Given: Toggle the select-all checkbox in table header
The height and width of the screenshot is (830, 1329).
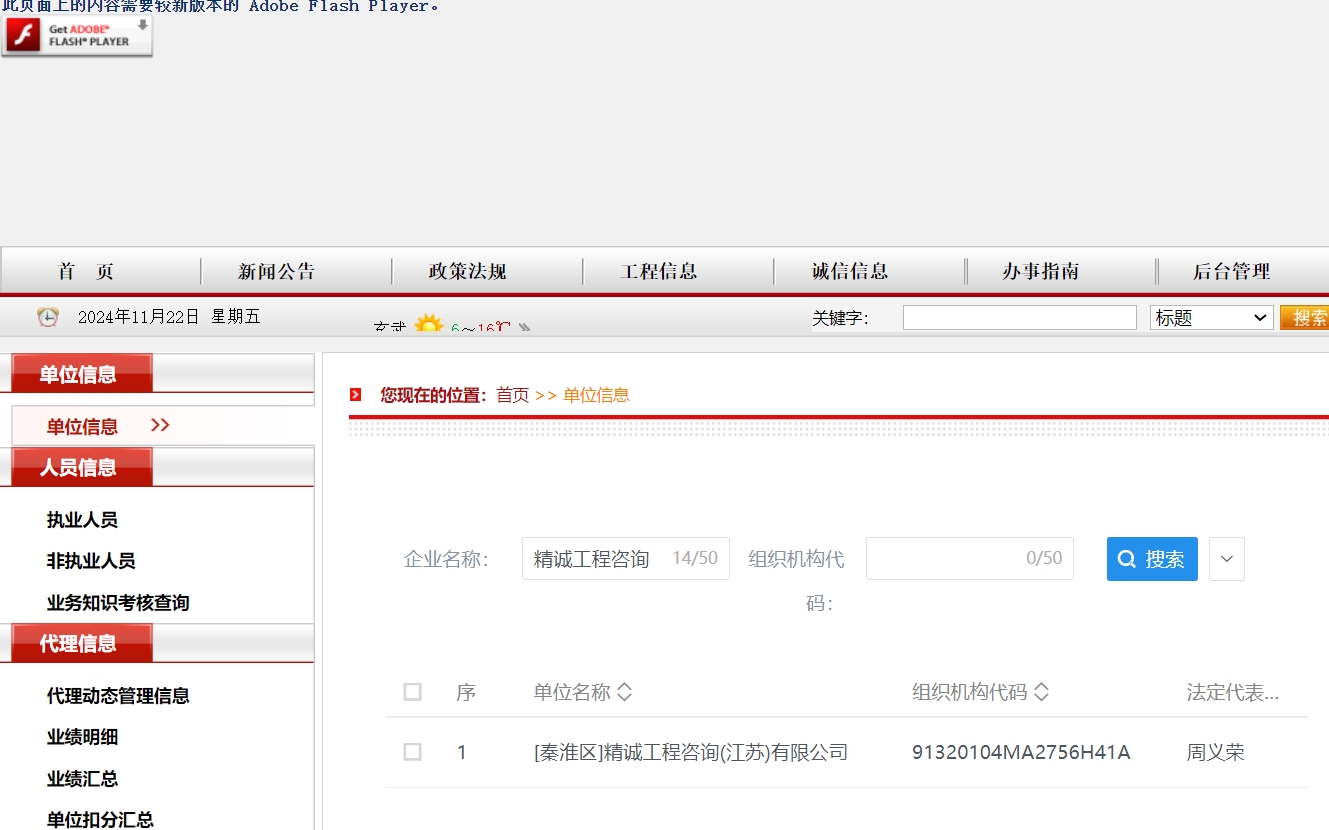Looking at the screenshot, I should tap(412, 692).
